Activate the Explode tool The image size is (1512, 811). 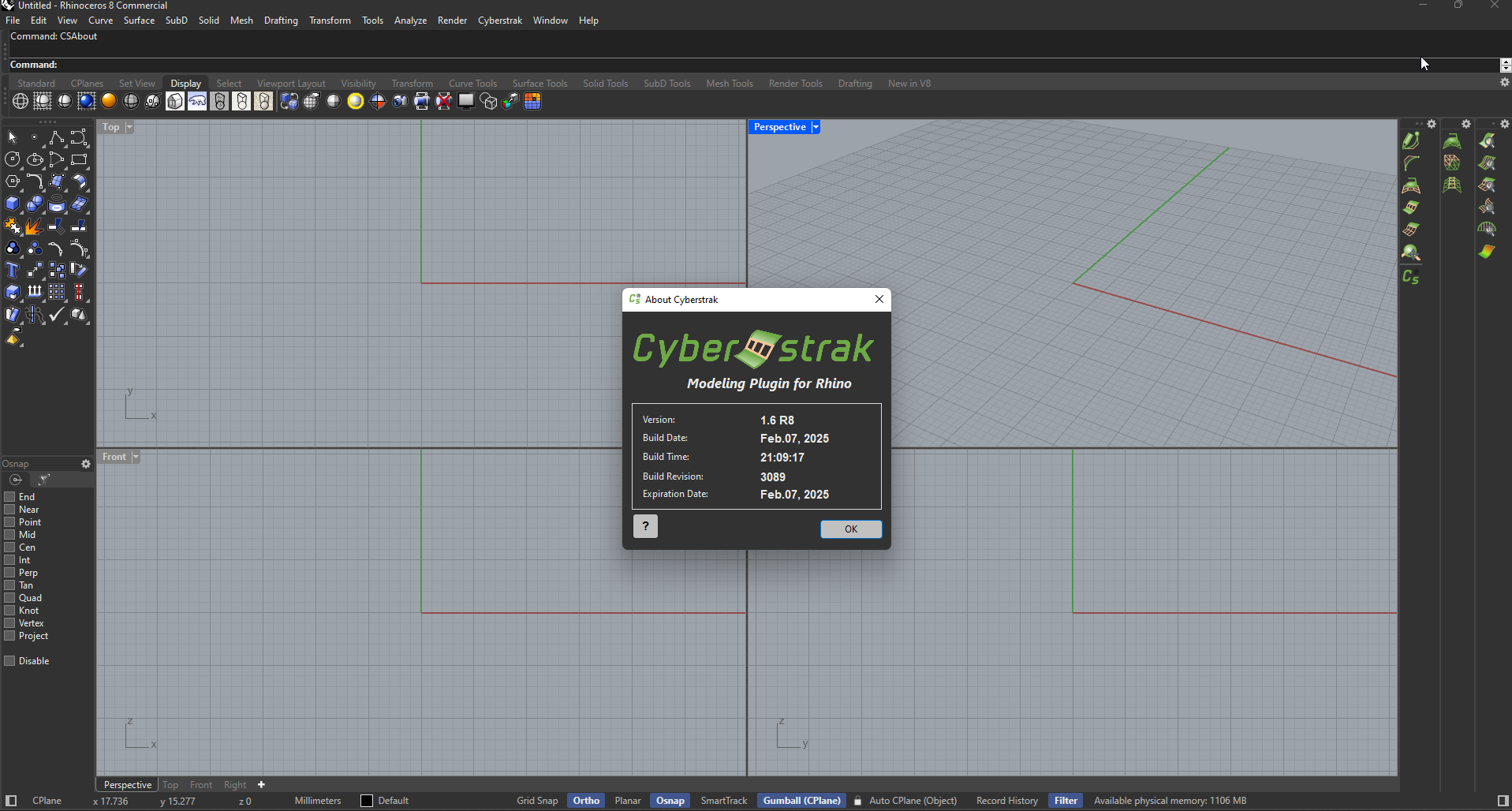(x=35, y=227)
